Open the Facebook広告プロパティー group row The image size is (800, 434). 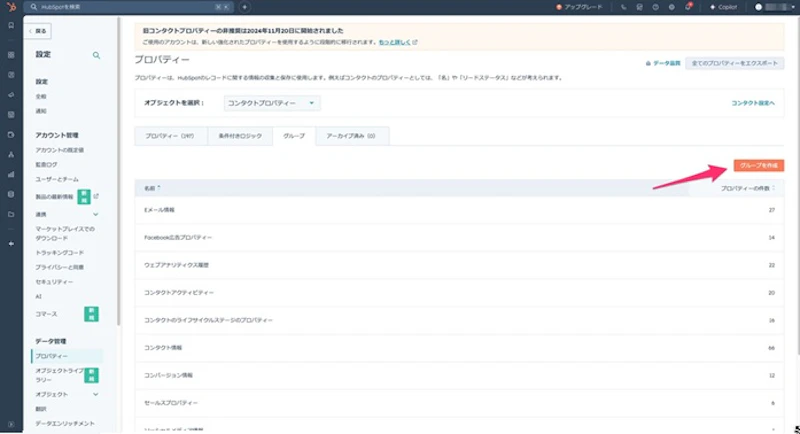coord(459,238)
